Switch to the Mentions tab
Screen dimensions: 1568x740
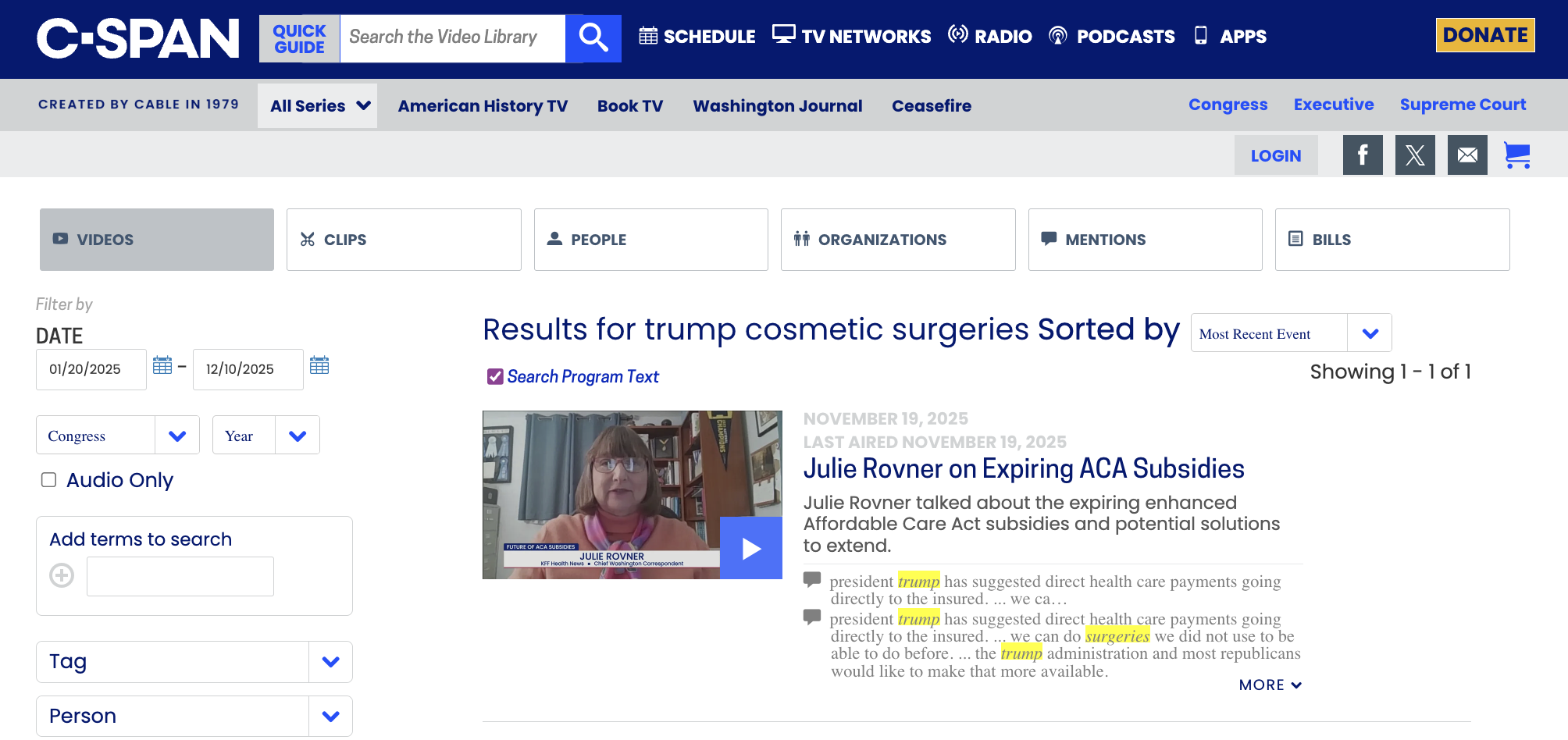click(x=1144, y=240)
